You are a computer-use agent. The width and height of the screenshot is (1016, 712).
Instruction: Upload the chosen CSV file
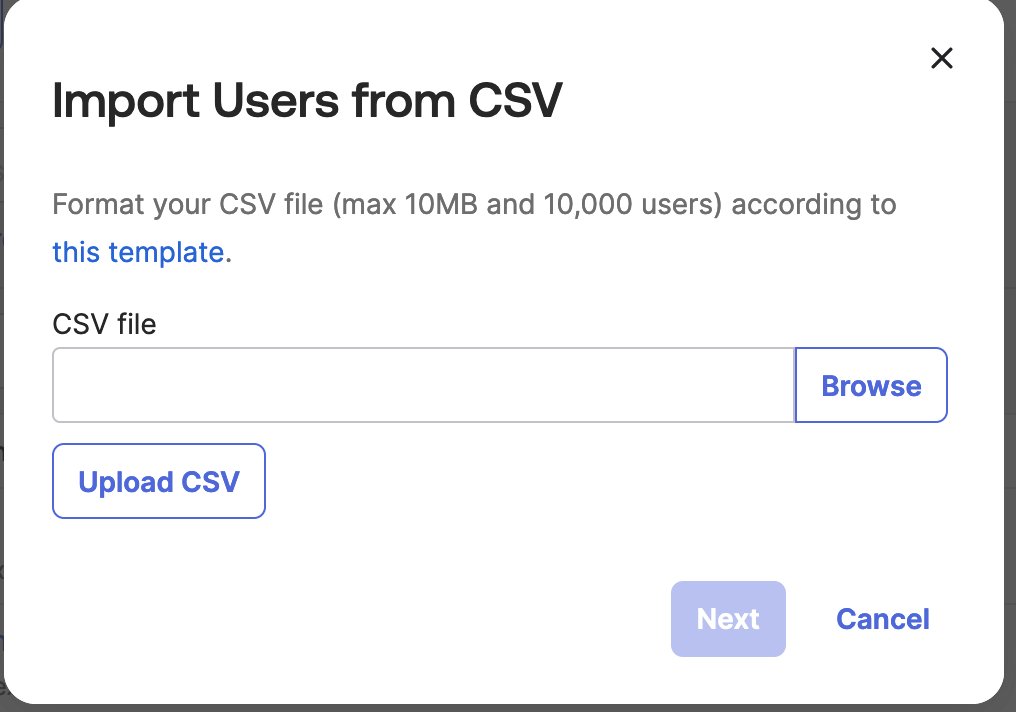pos(159,482)
